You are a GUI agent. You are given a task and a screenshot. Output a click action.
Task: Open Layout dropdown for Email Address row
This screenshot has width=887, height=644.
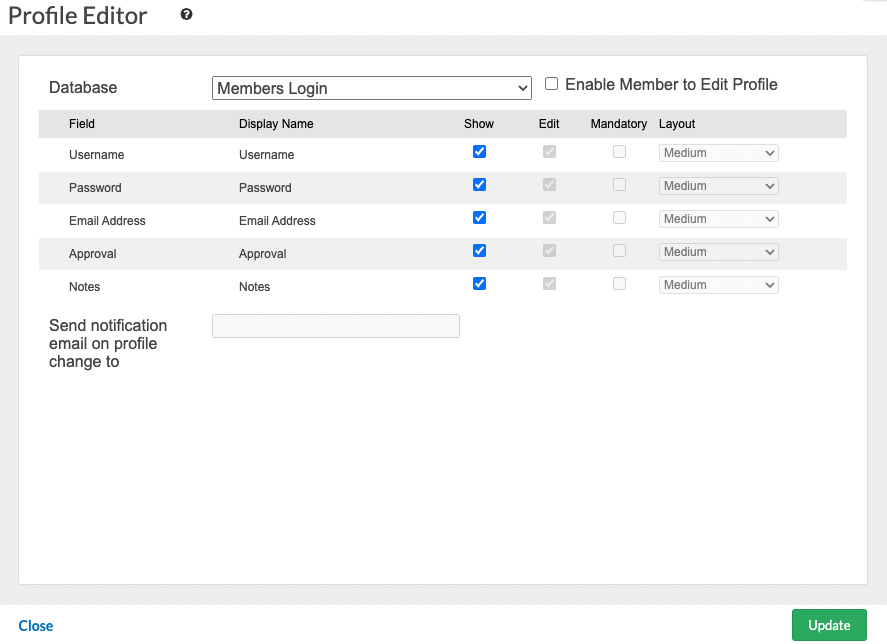(x=718, y=219)
